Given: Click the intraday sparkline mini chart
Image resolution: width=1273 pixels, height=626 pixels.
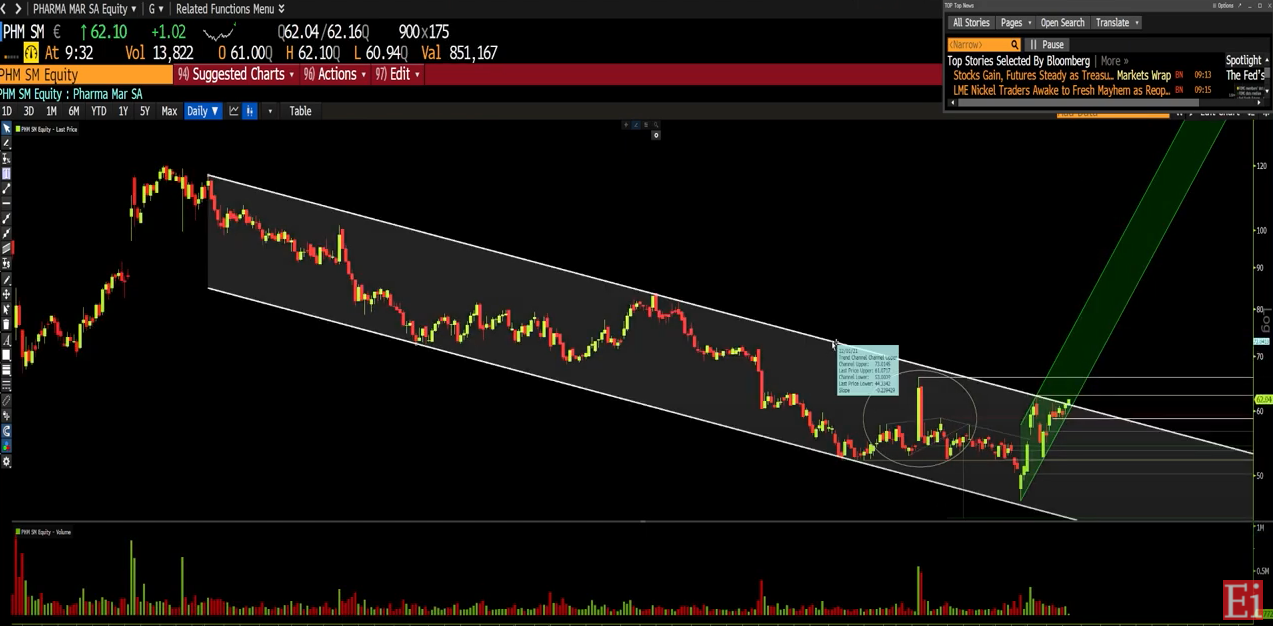Looking at the screenshot, I should [219, 32].
